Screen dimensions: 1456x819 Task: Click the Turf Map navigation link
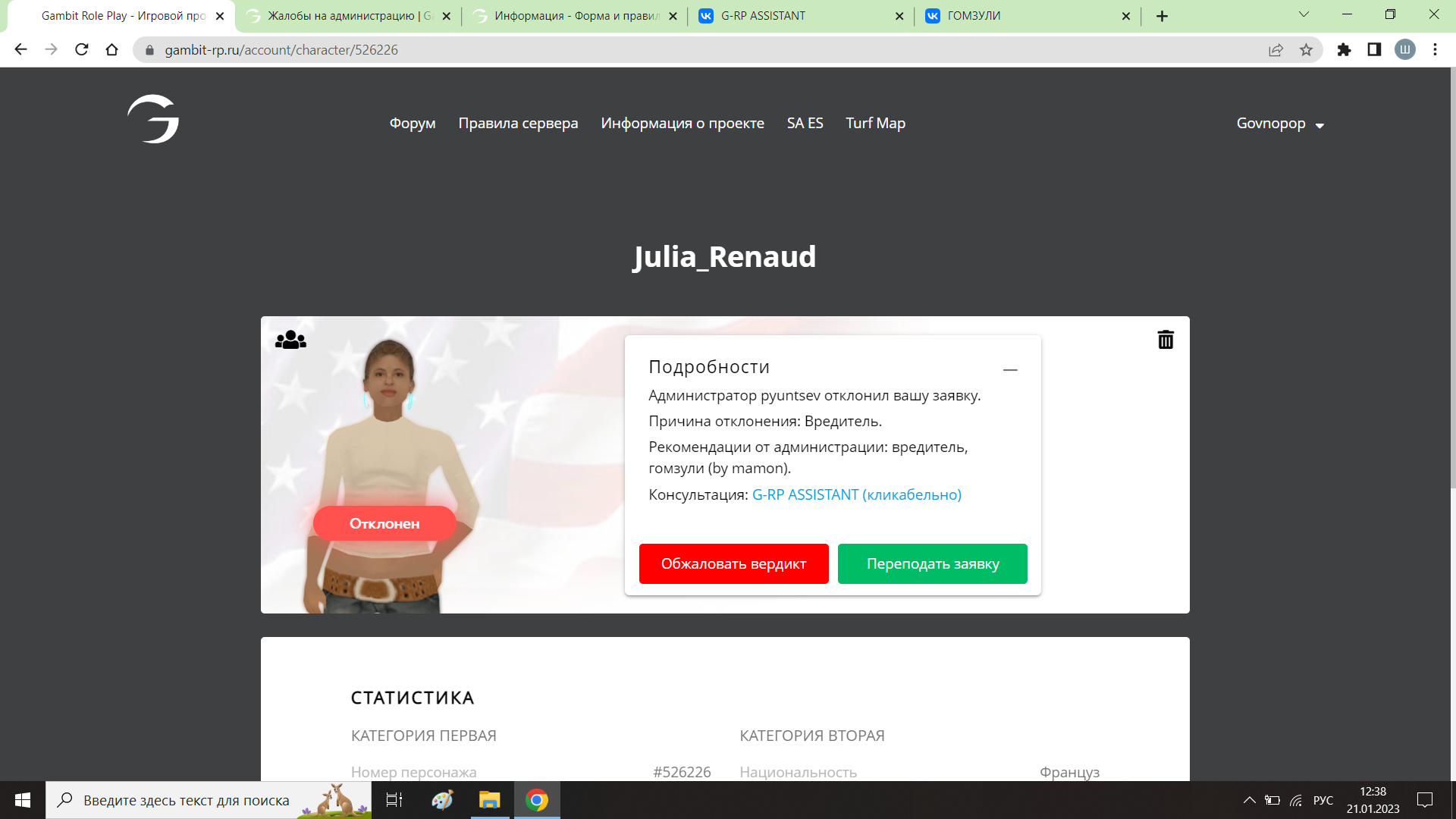[x=875, y=124]
